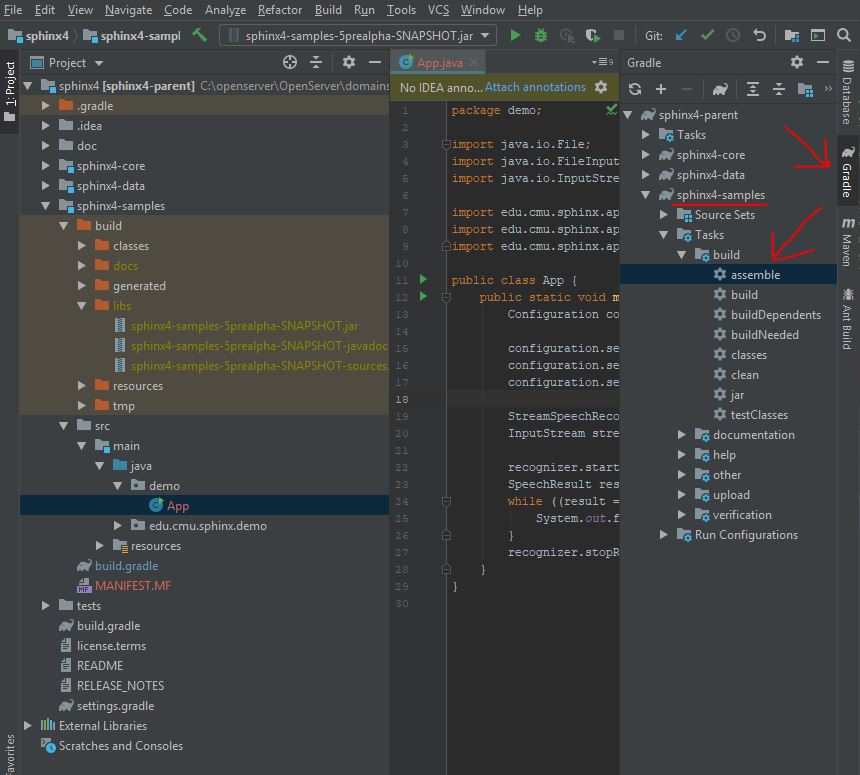Open Gradle panel settings gear

[x=797, y=62]
